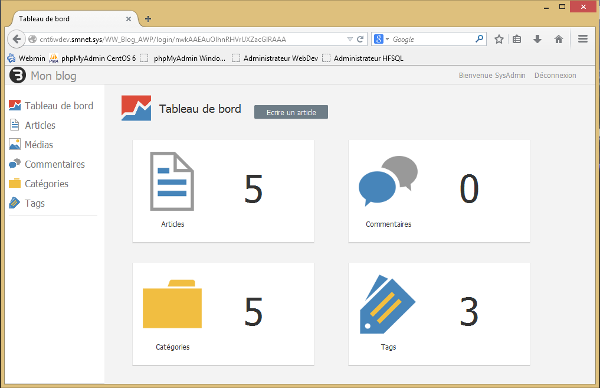Open Catégories in the sidebar
This screenshot has width=600, height=388.
coord(39,184)
